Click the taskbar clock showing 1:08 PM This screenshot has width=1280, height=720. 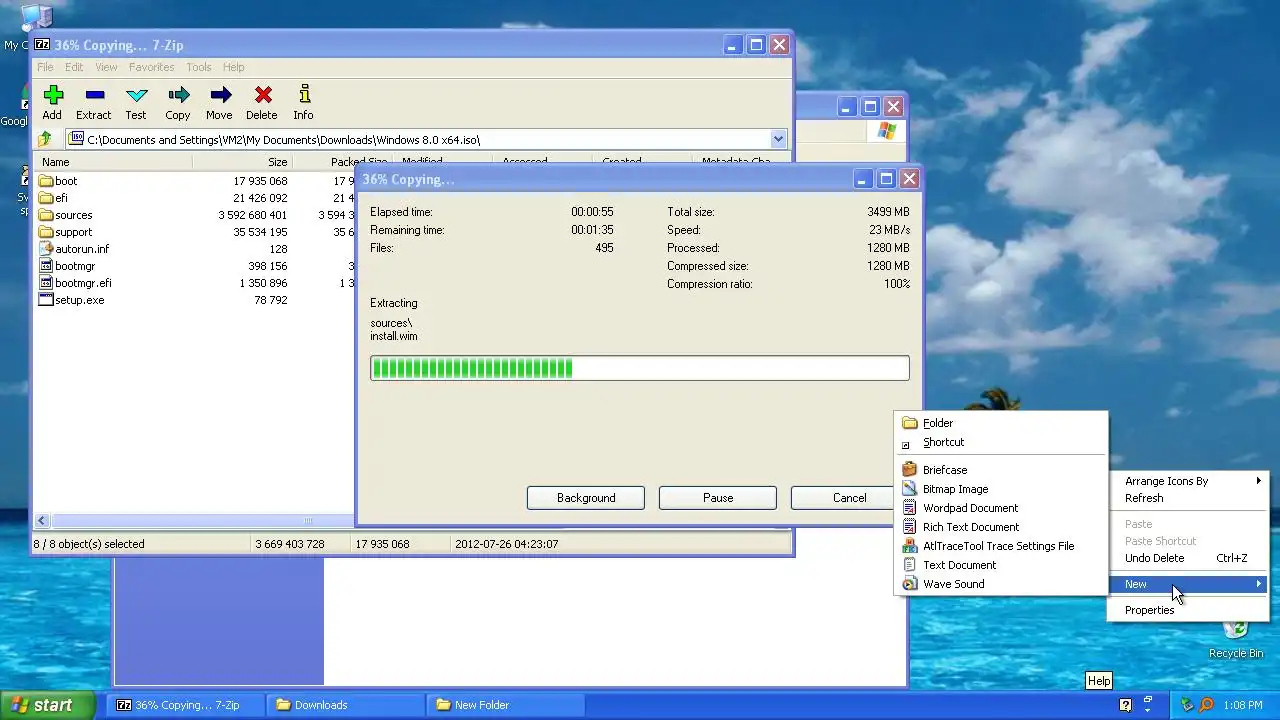click(x=1242, y=705)
